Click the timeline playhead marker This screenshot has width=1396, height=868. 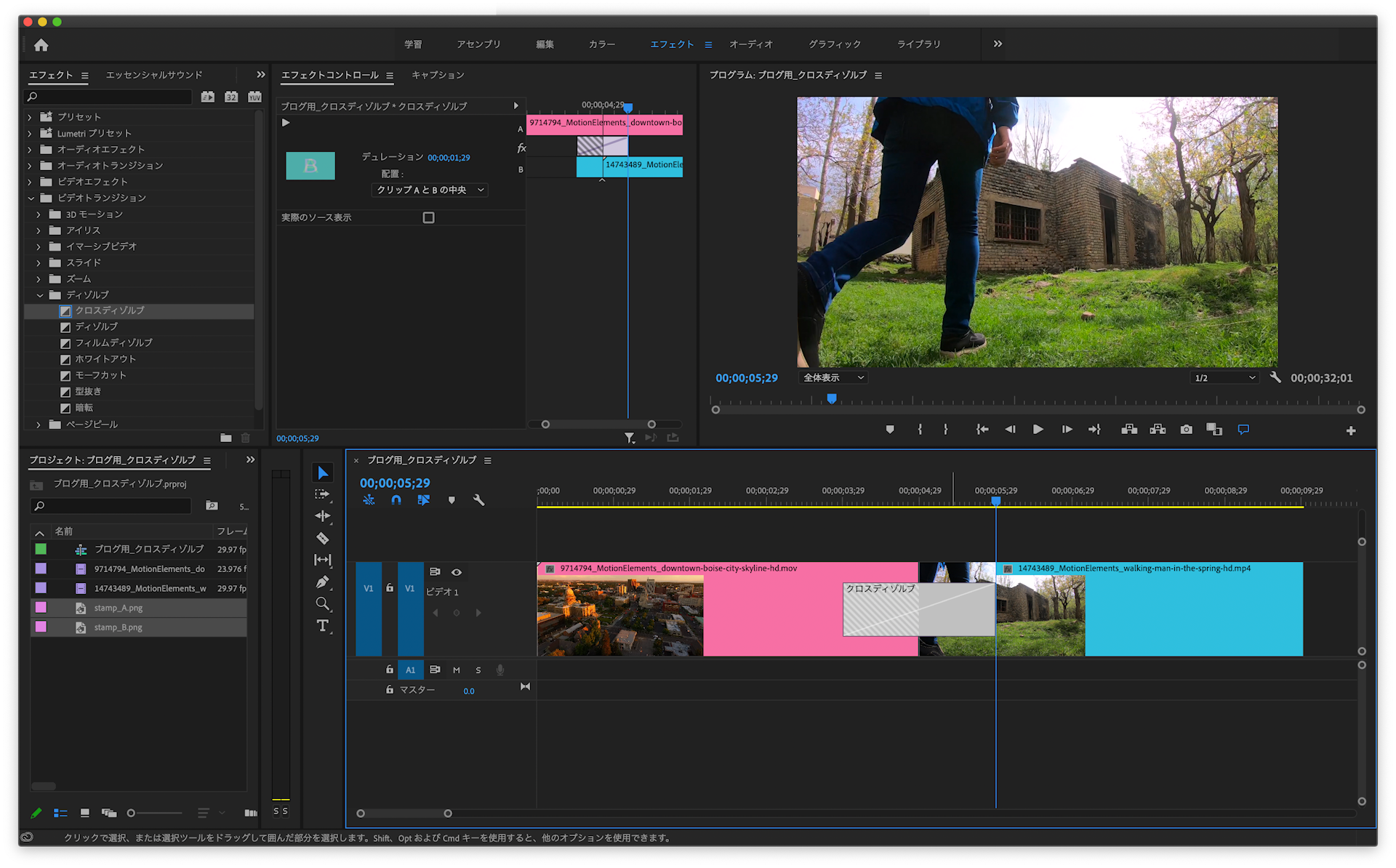coord(996,502)
